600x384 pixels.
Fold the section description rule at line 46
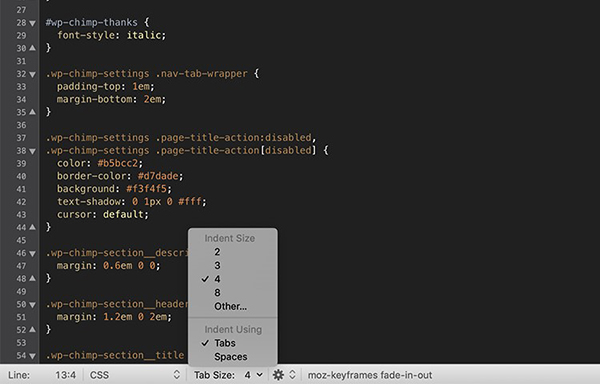[x=33, y=254]
